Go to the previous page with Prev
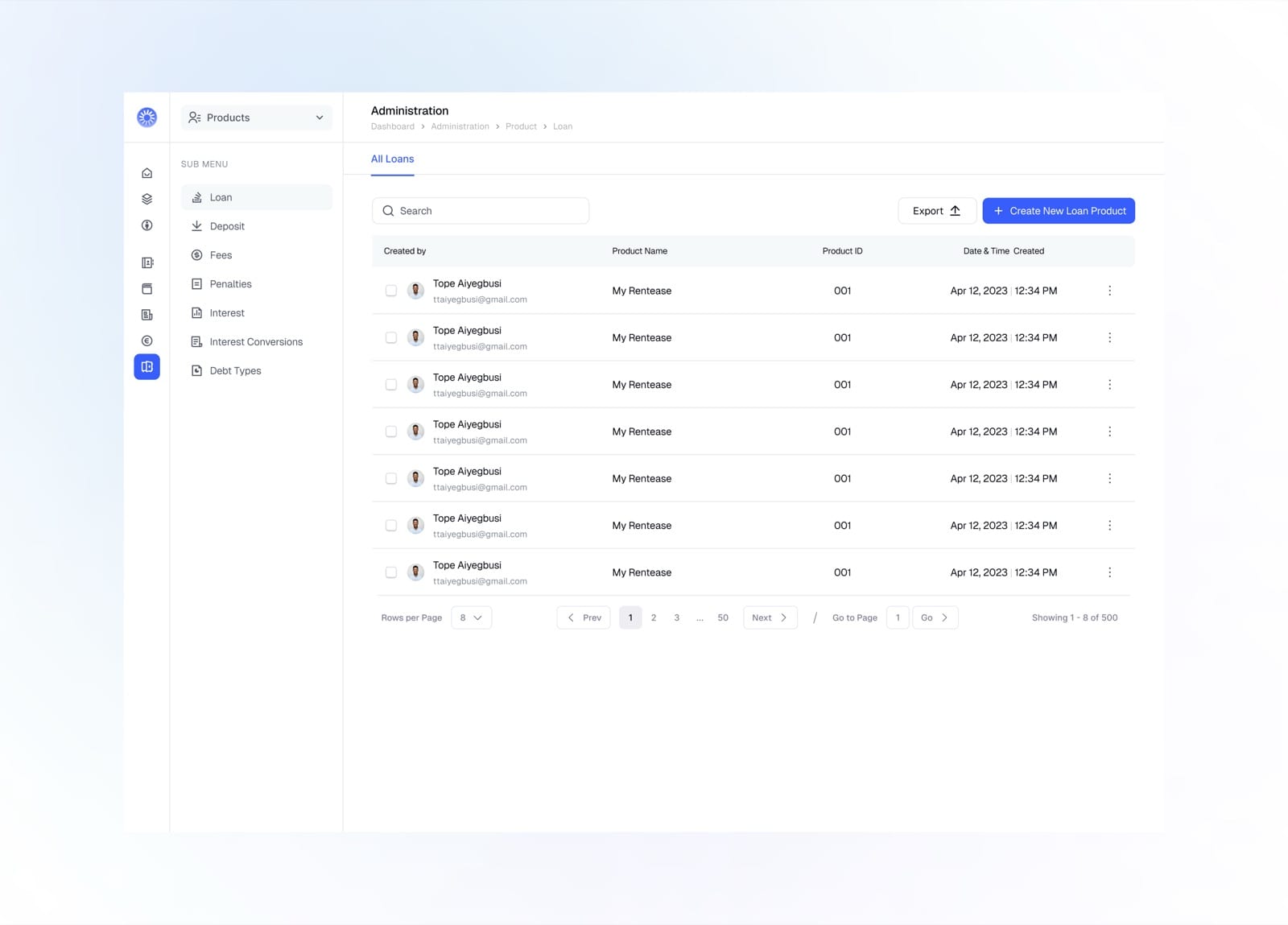The image size is (1288, 925). point(584,617)
